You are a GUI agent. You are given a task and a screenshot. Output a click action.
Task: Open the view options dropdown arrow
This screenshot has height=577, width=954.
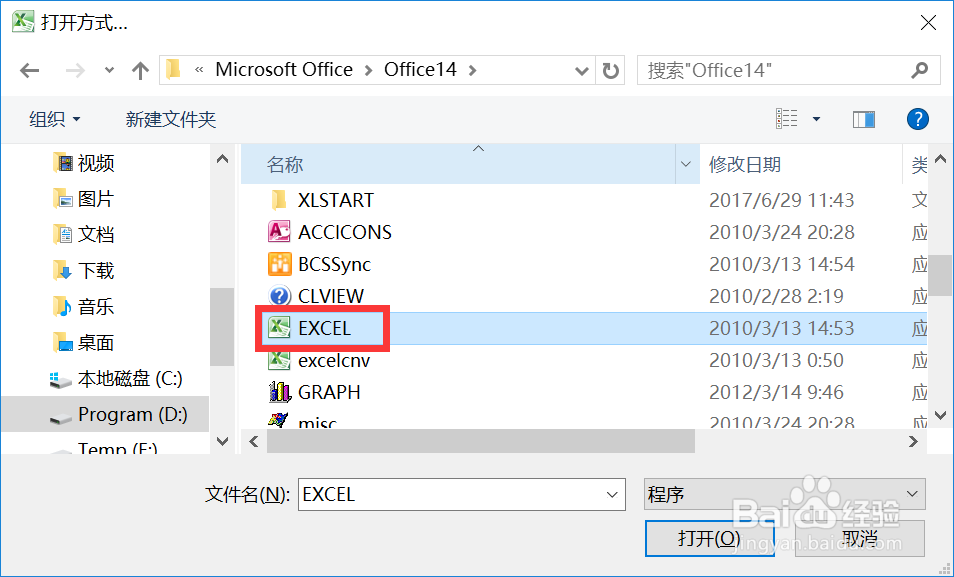click(x=816, y=119)
